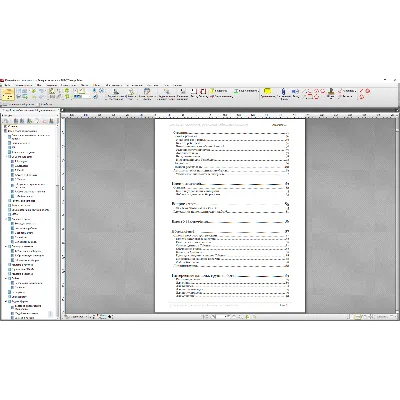
Task: Click the blue sound annotation icon
Action: tap(295, 91)
